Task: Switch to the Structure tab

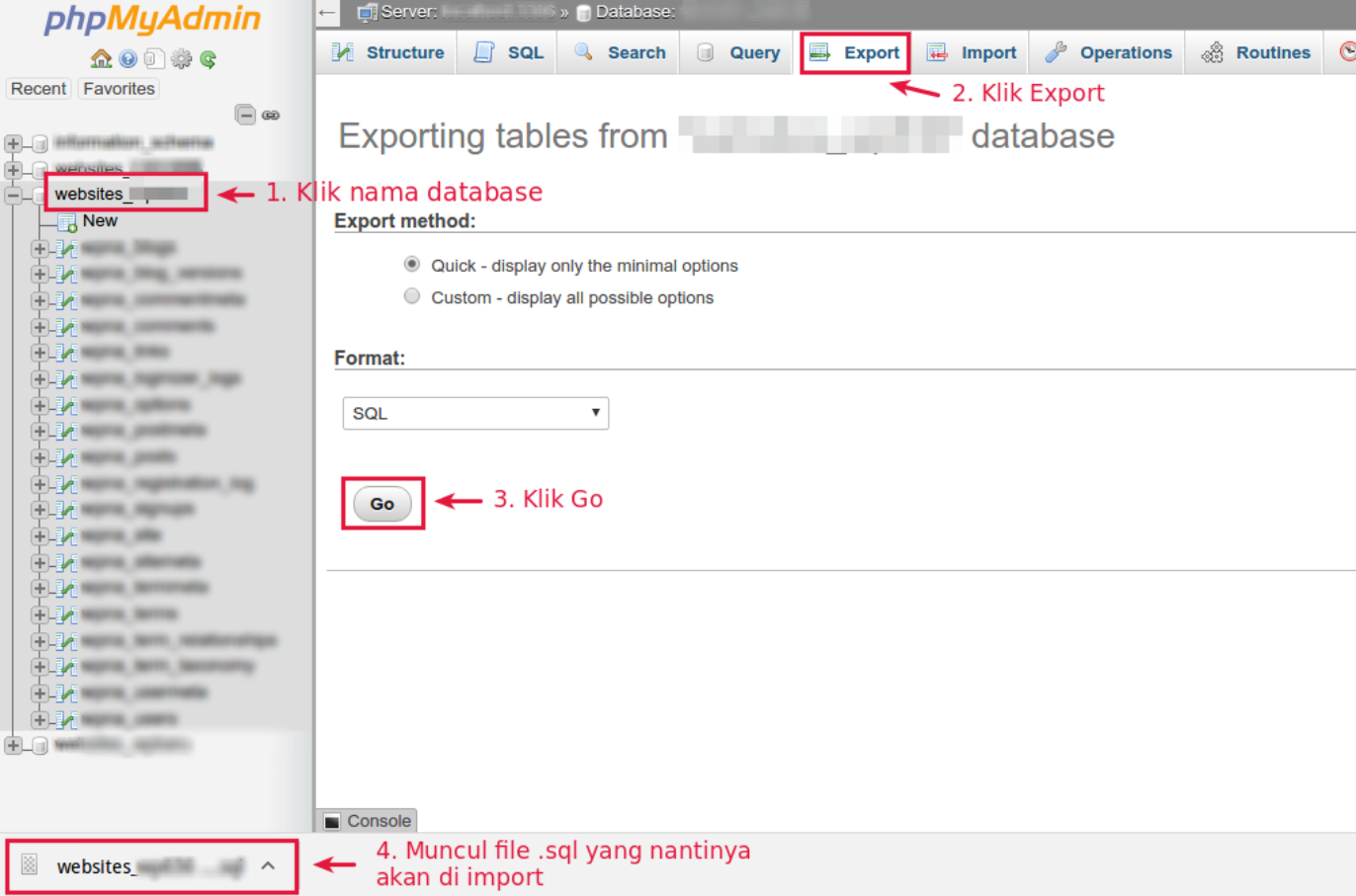Action: tap(387, 52)
